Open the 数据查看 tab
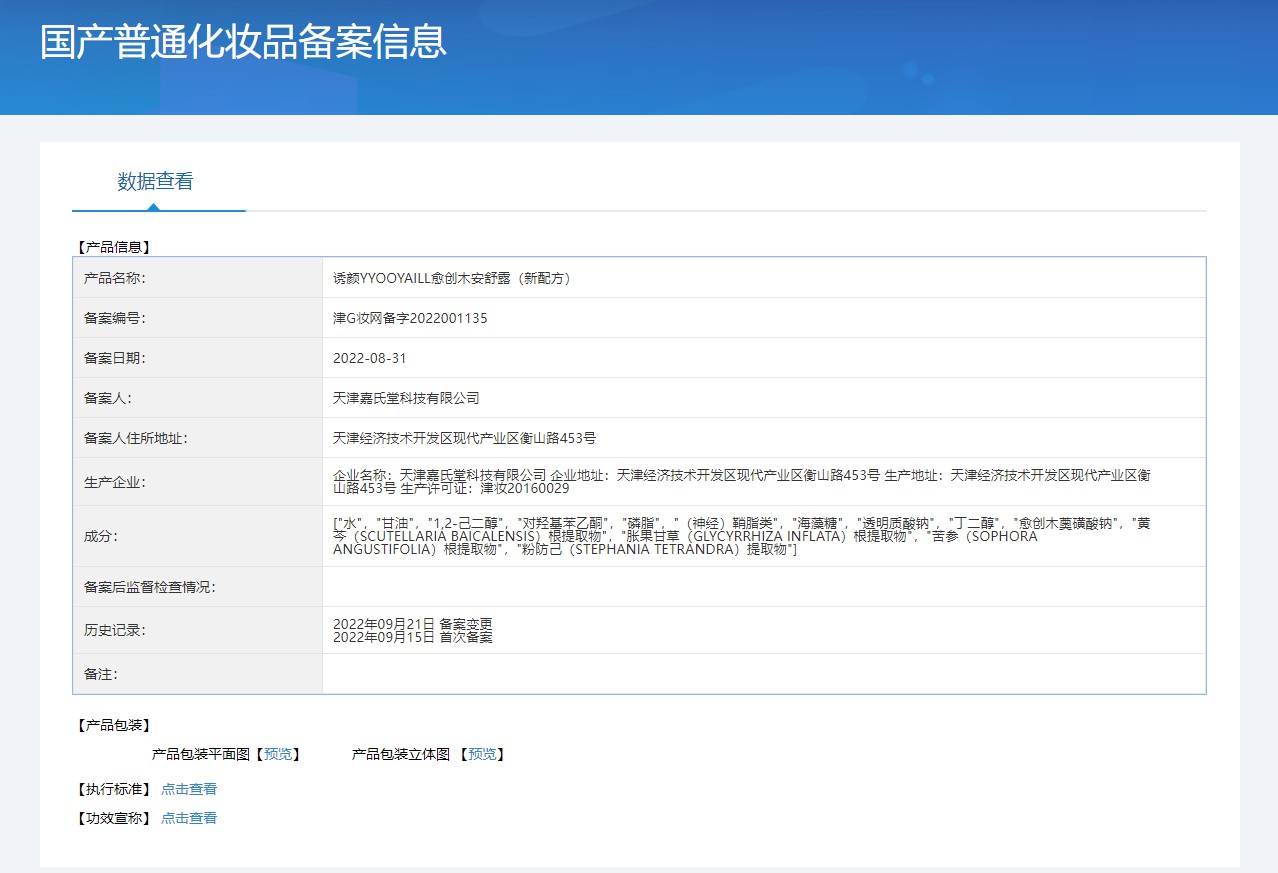This screenshot has height=873, width=1278. [x=155, y=181]
